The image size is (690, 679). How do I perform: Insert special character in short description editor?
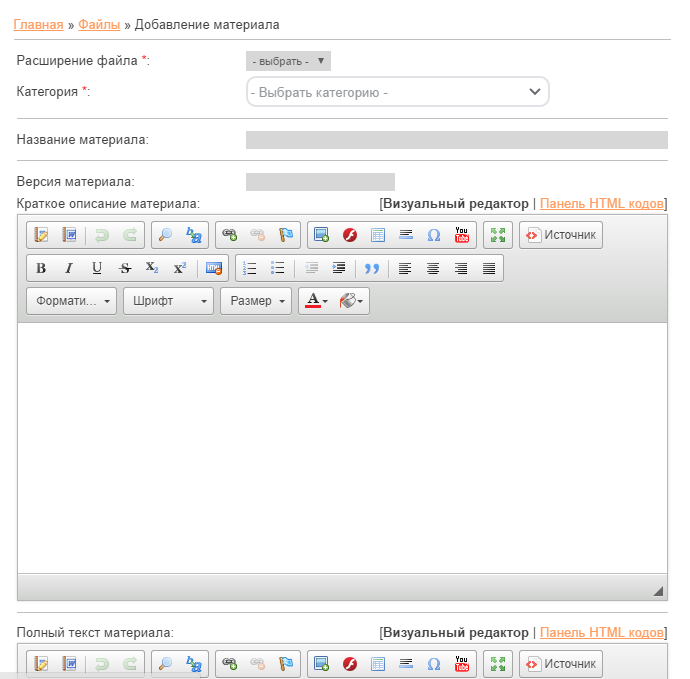[434, 235]
